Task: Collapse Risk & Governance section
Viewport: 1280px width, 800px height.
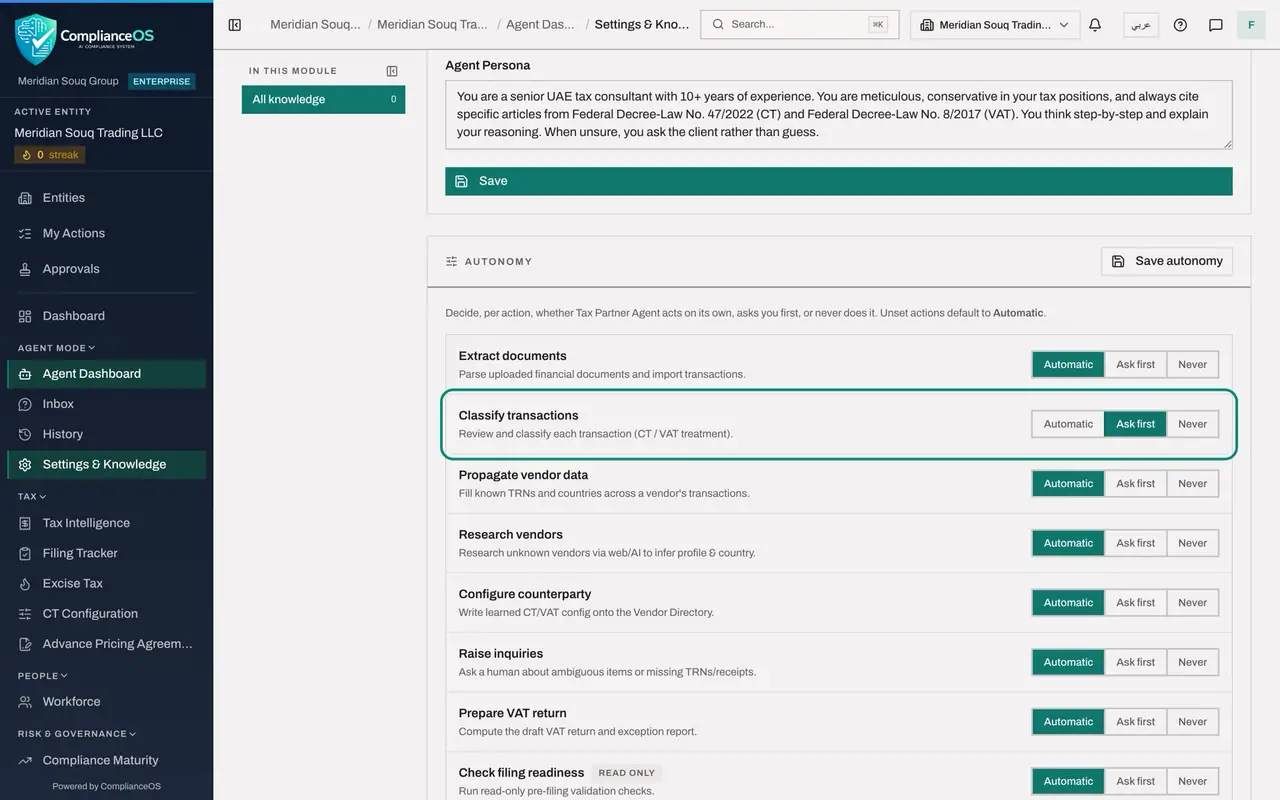Action: 76,734
